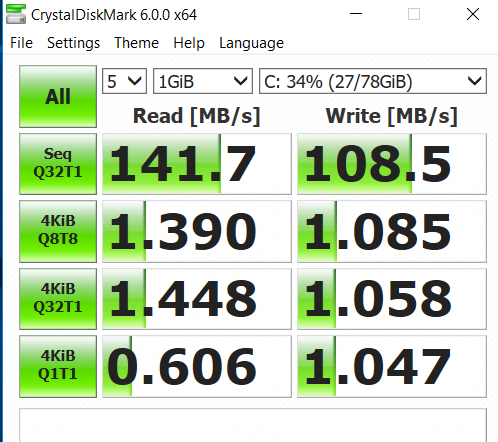Start the 4KiB Q32T1 test
The image size is (498, 442).
(58, 299)
